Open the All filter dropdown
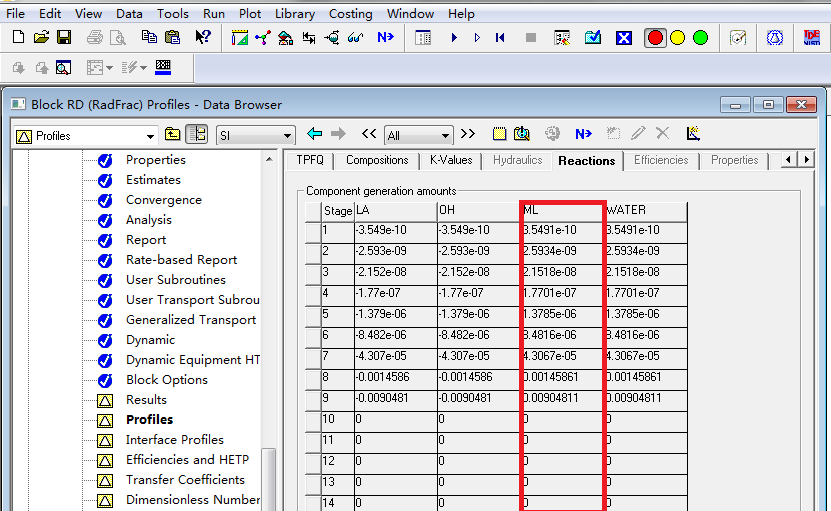The width and height of the screenshot is (831, 511). tap(446, 136)
